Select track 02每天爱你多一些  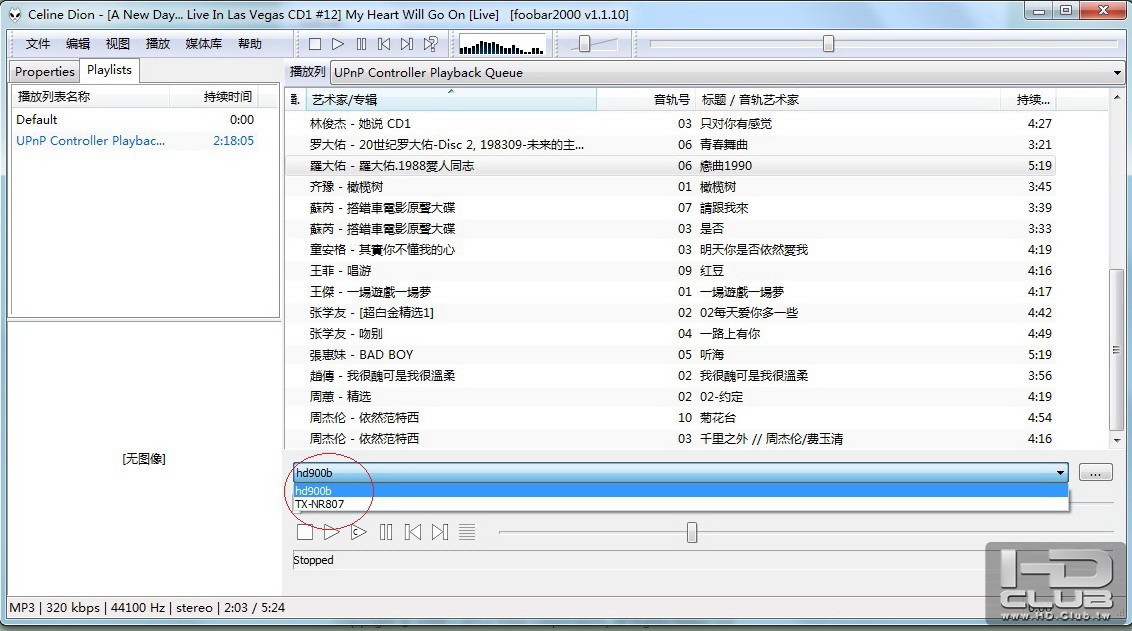670,313
